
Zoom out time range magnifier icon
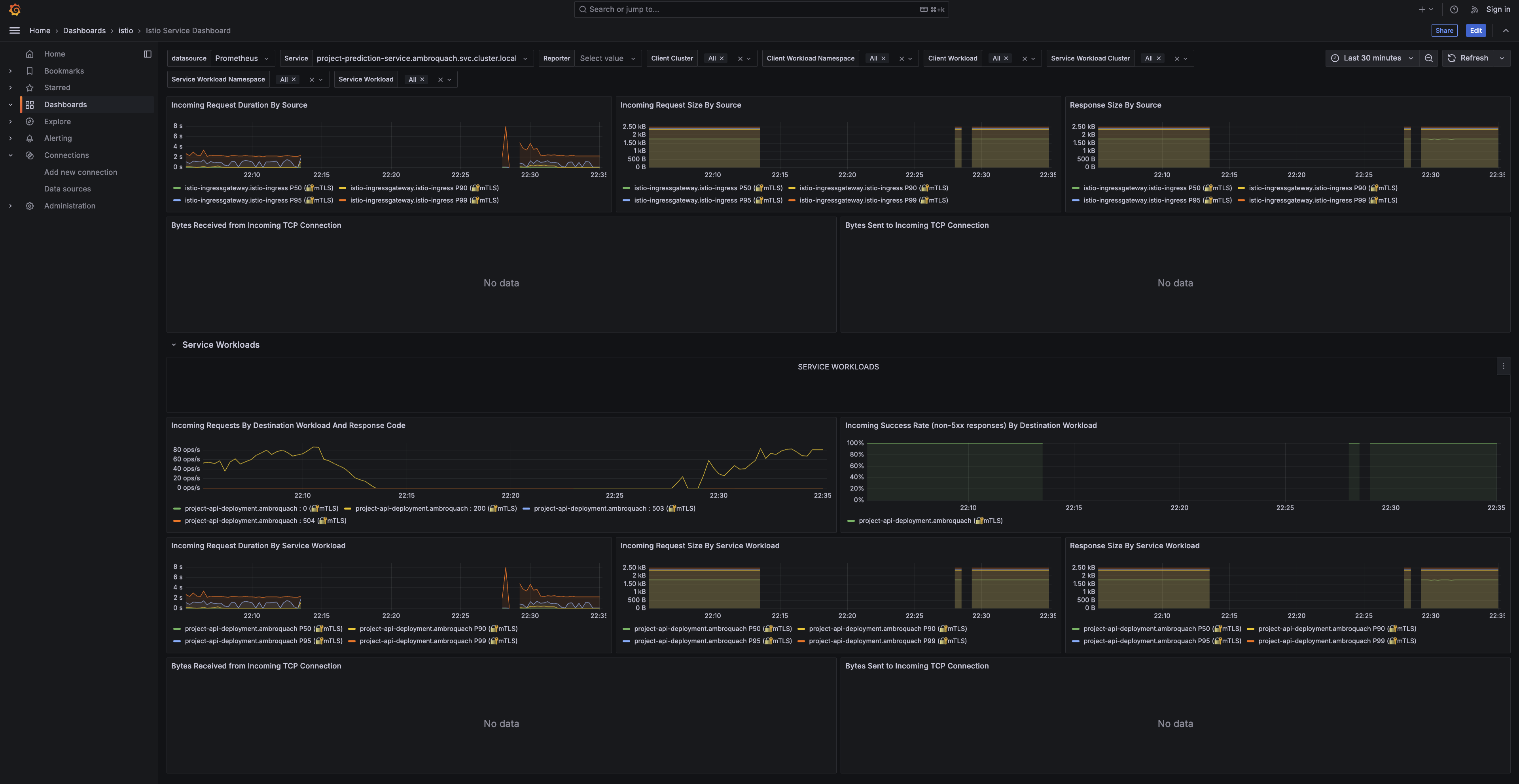pyautogui.click(x=1428, y=59)
